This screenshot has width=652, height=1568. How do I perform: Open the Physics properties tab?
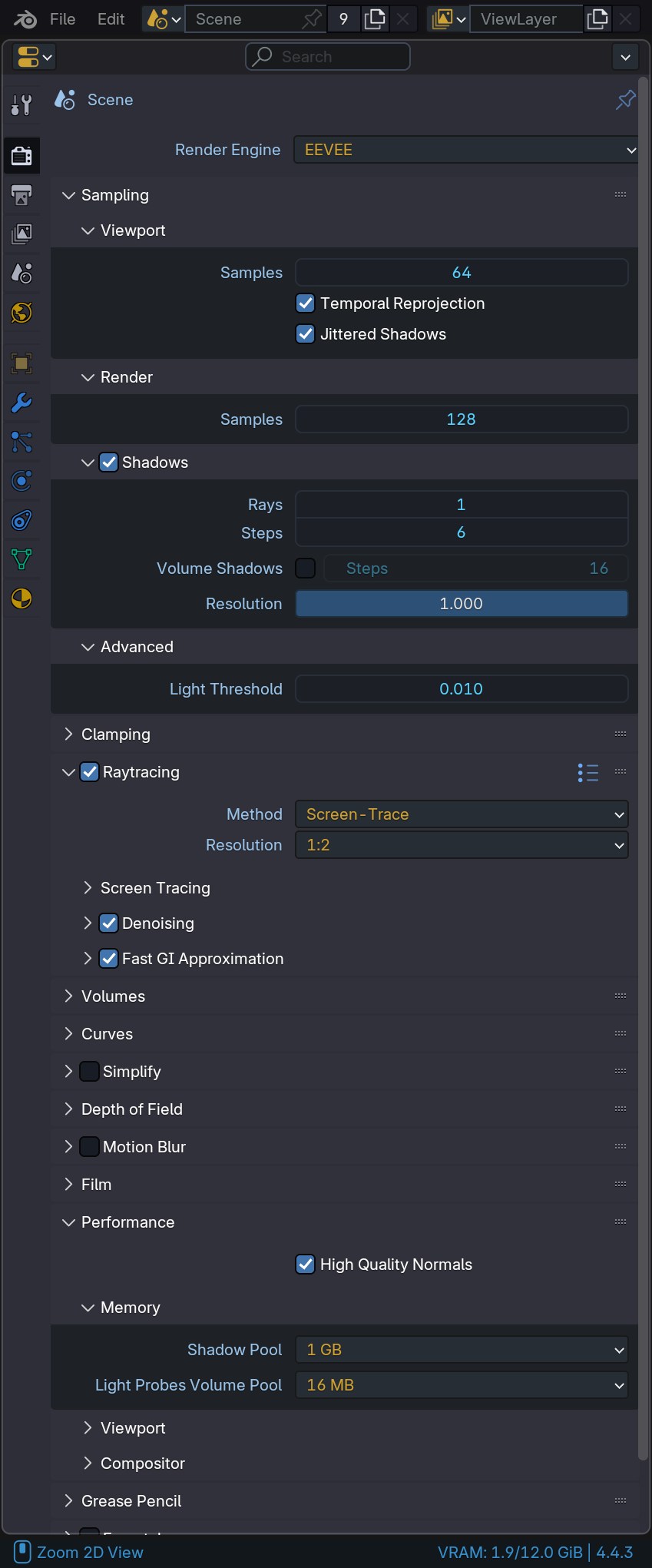22,481
